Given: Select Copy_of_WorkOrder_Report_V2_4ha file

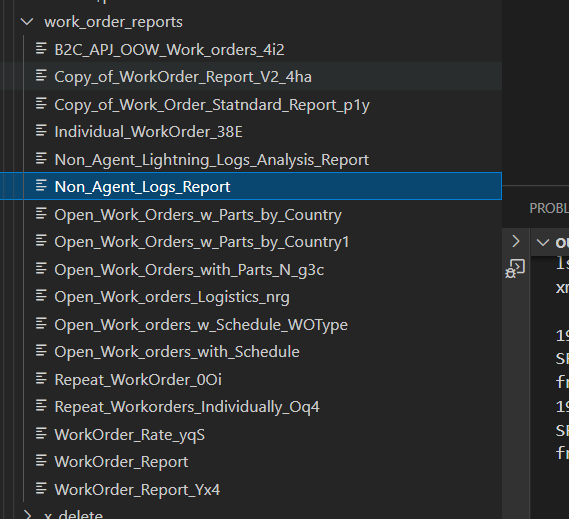Looking at the screenshot, I should click(183, 77).
